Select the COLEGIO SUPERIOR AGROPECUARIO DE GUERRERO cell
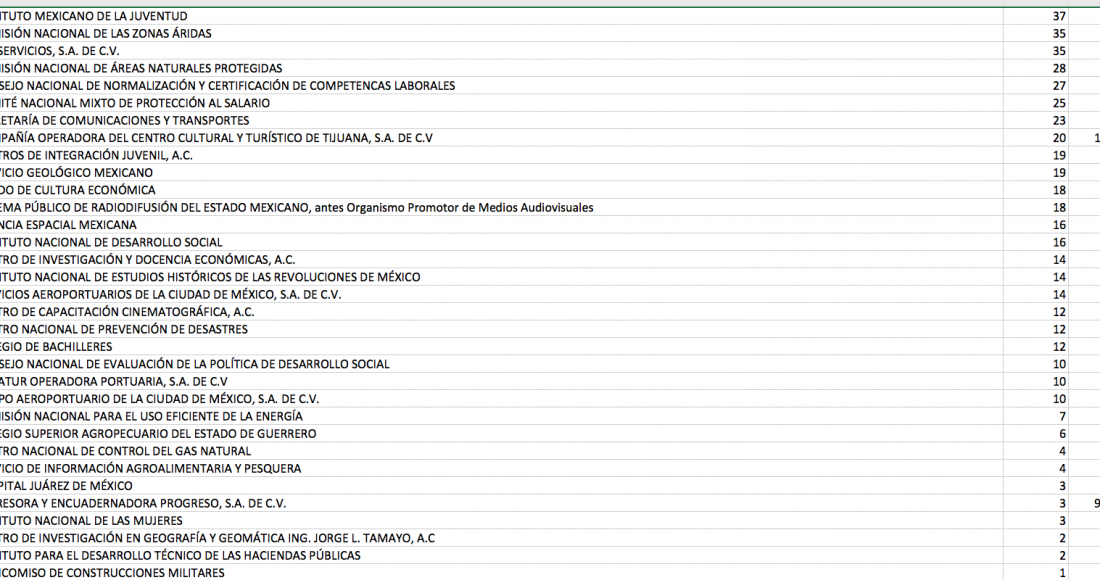The height and width of the screenshot is (580, 1100). pyautogui.click(x=158, y=433)
